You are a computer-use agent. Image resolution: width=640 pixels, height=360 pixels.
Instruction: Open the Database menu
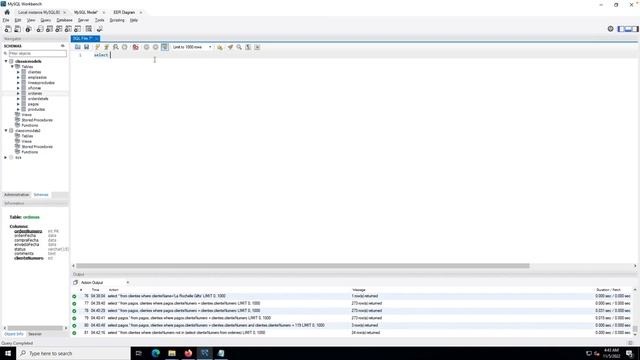(64, 20)
